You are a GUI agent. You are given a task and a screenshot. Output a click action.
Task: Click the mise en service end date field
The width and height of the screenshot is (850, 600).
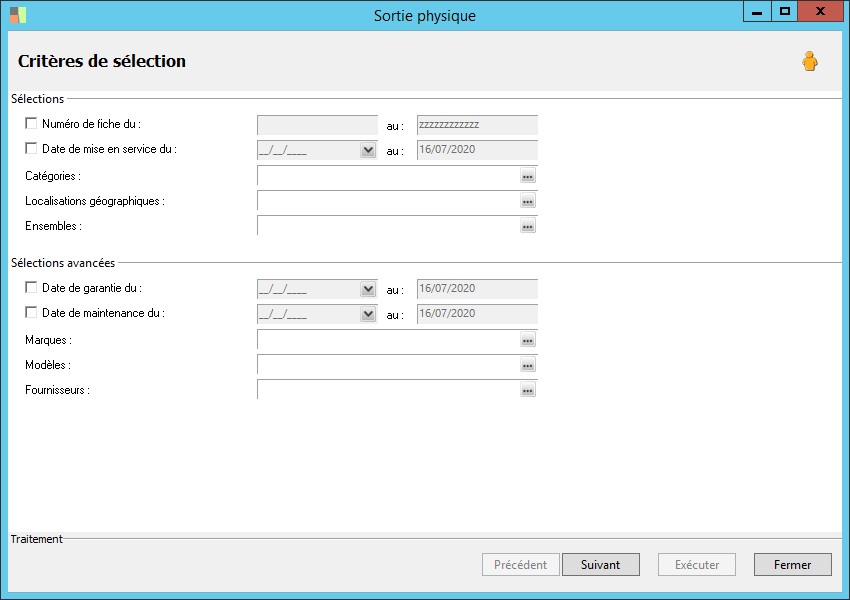(477, 150)
